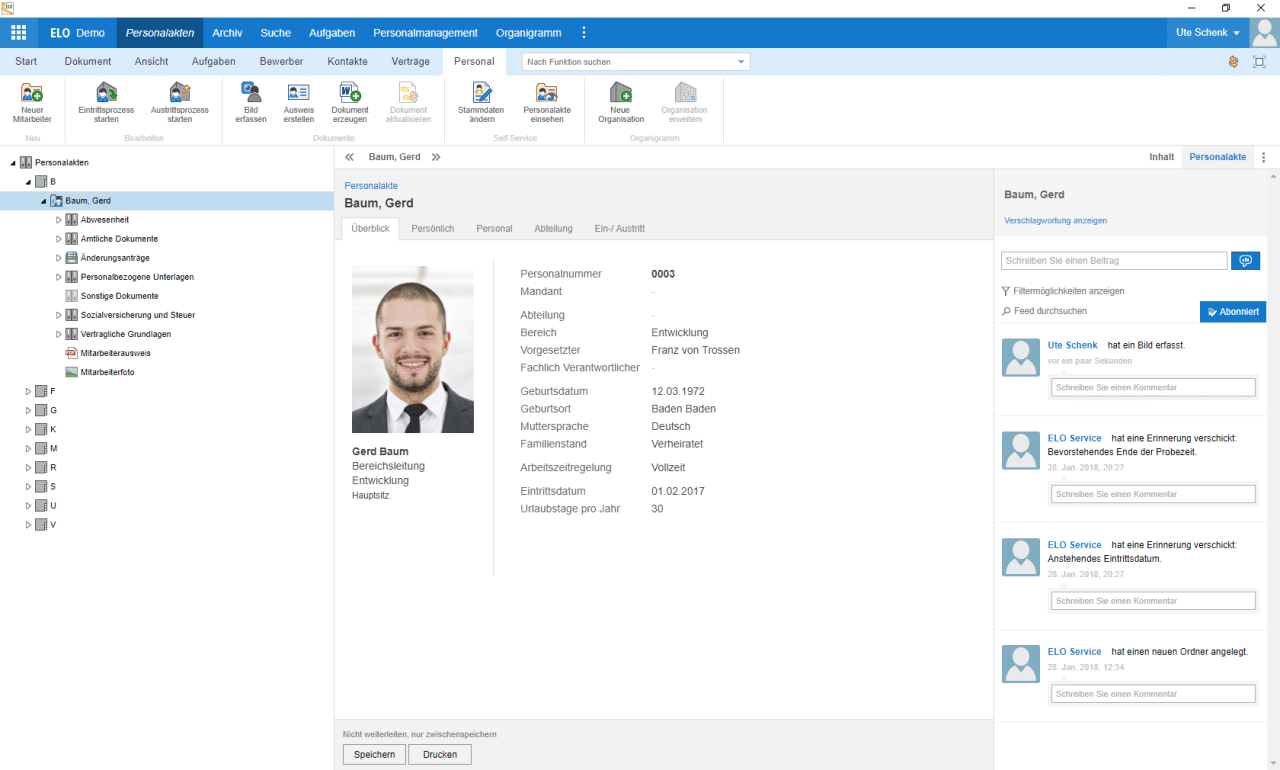Switch to the Persönlich form tab
This screenshot has width=1280, height=770.
pyautogui.click(x=433, y=229)
